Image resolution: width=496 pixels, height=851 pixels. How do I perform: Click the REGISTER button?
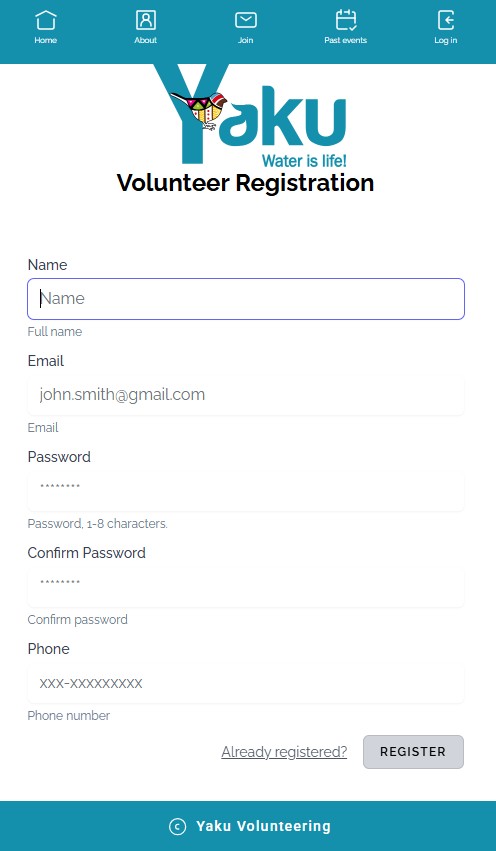[x=414, y=752]
